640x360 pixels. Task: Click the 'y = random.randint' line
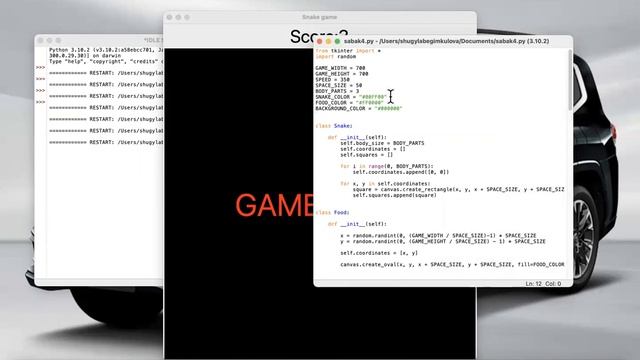pyautogui.click(x=443, y=241)
